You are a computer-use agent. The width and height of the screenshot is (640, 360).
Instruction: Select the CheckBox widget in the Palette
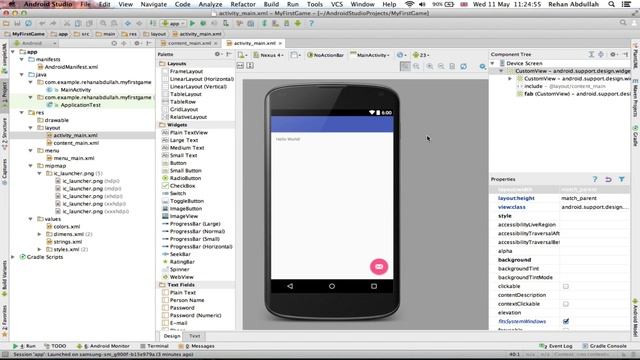click(182, 186)
